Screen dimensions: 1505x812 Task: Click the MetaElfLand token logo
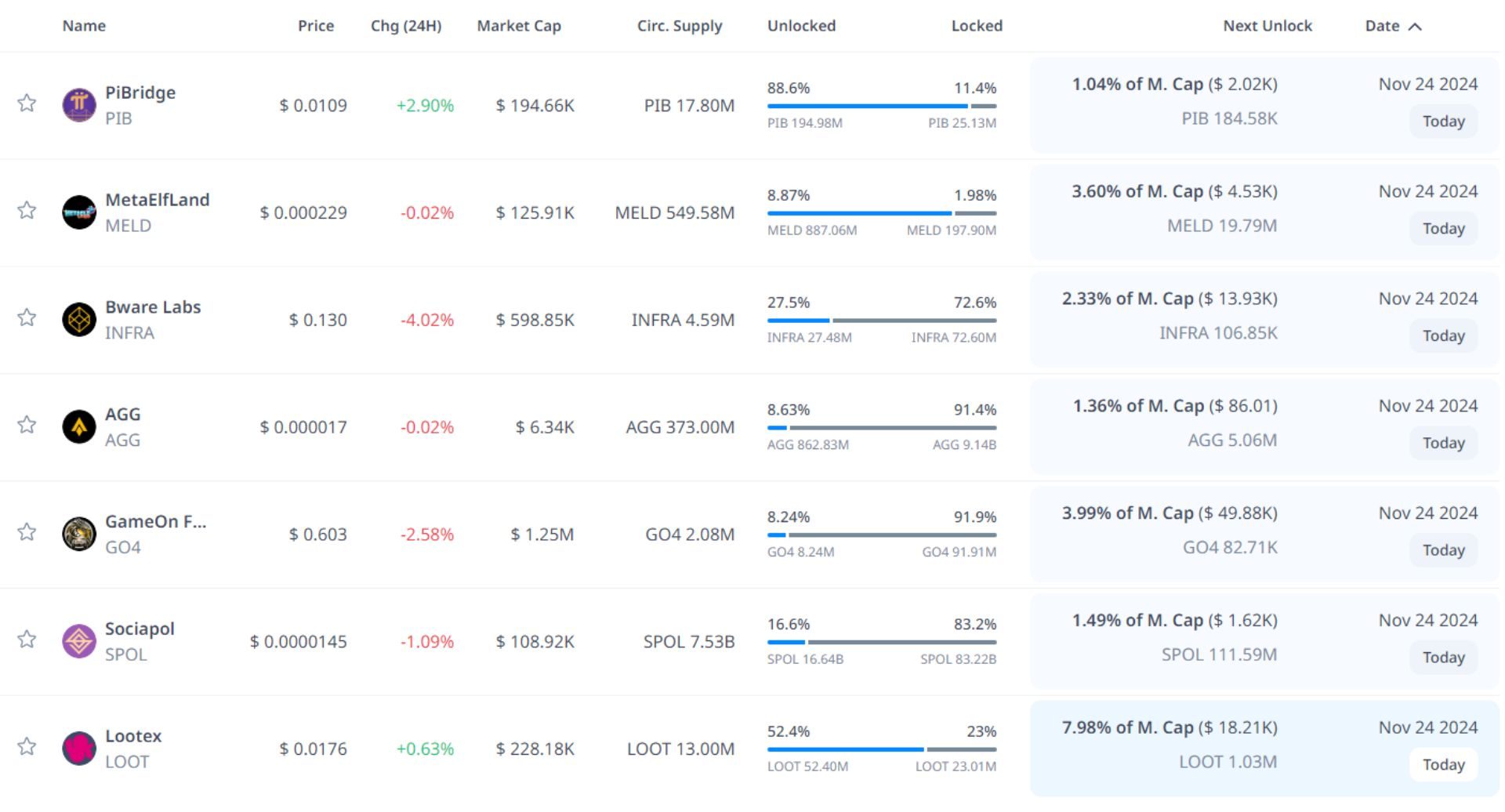(x=79, y=212)
